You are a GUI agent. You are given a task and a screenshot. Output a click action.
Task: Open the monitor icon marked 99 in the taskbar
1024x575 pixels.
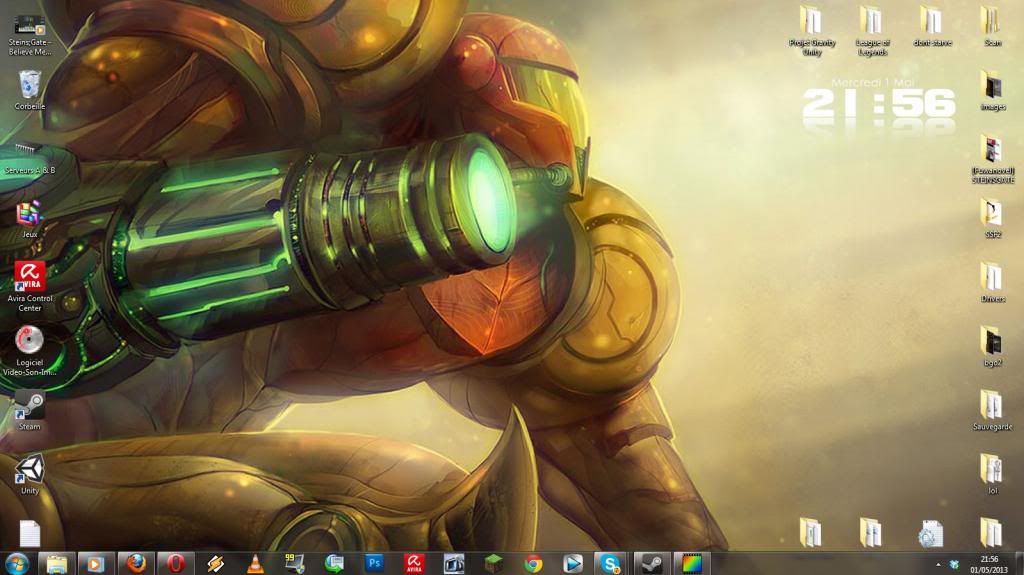coord(295,563)
